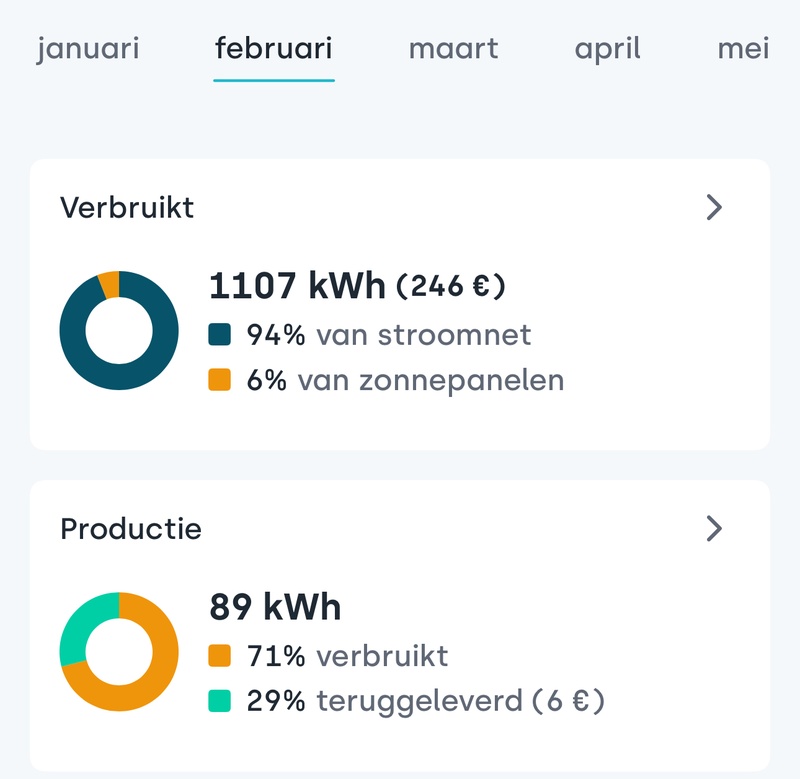The width and height of the screenshot is (800, 779).
Task: Select the februari month tab
Action: point(274,48)
